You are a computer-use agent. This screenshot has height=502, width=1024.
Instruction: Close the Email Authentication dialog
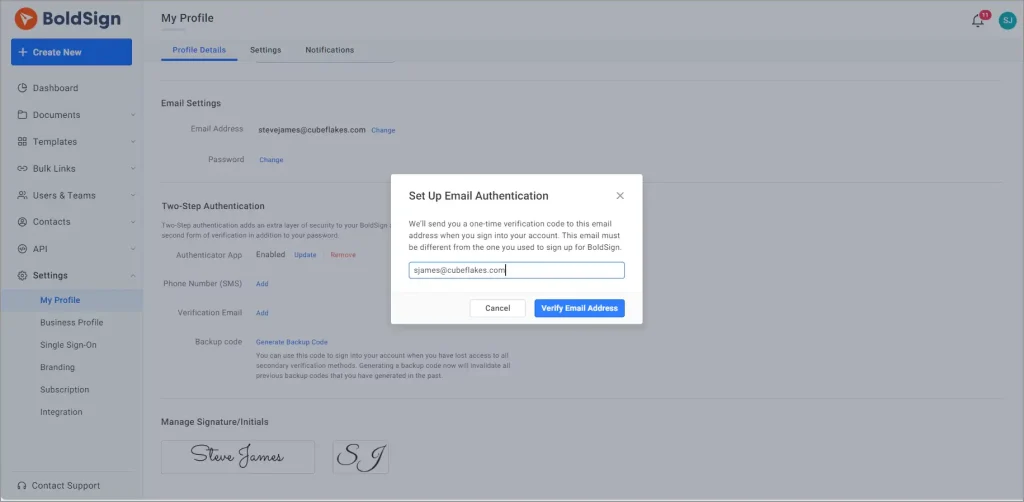(x=620, y=196)
